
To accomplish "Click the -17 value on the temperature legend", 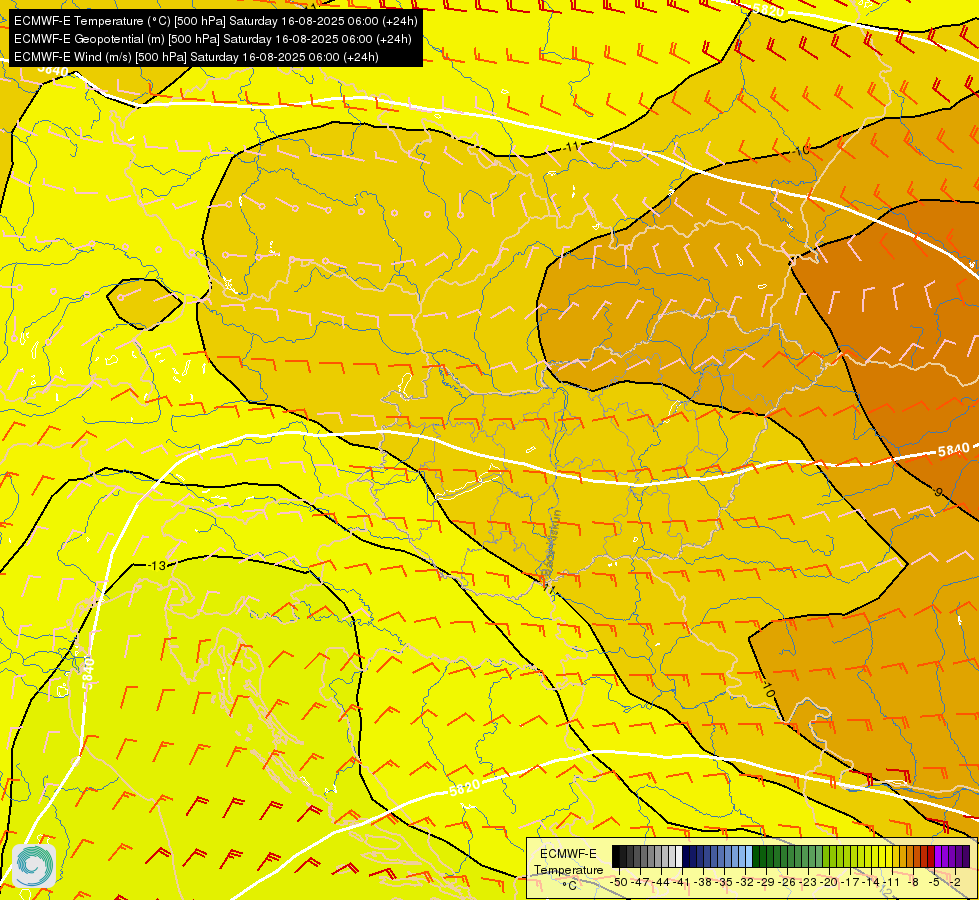I will click(850, 882).
